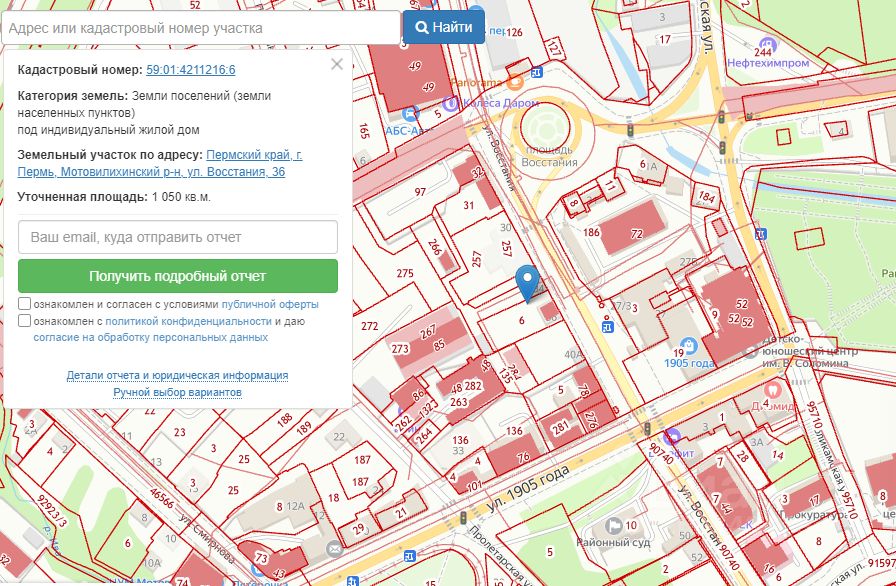Click the Нефтехимпром place icon

pos(767,44)
